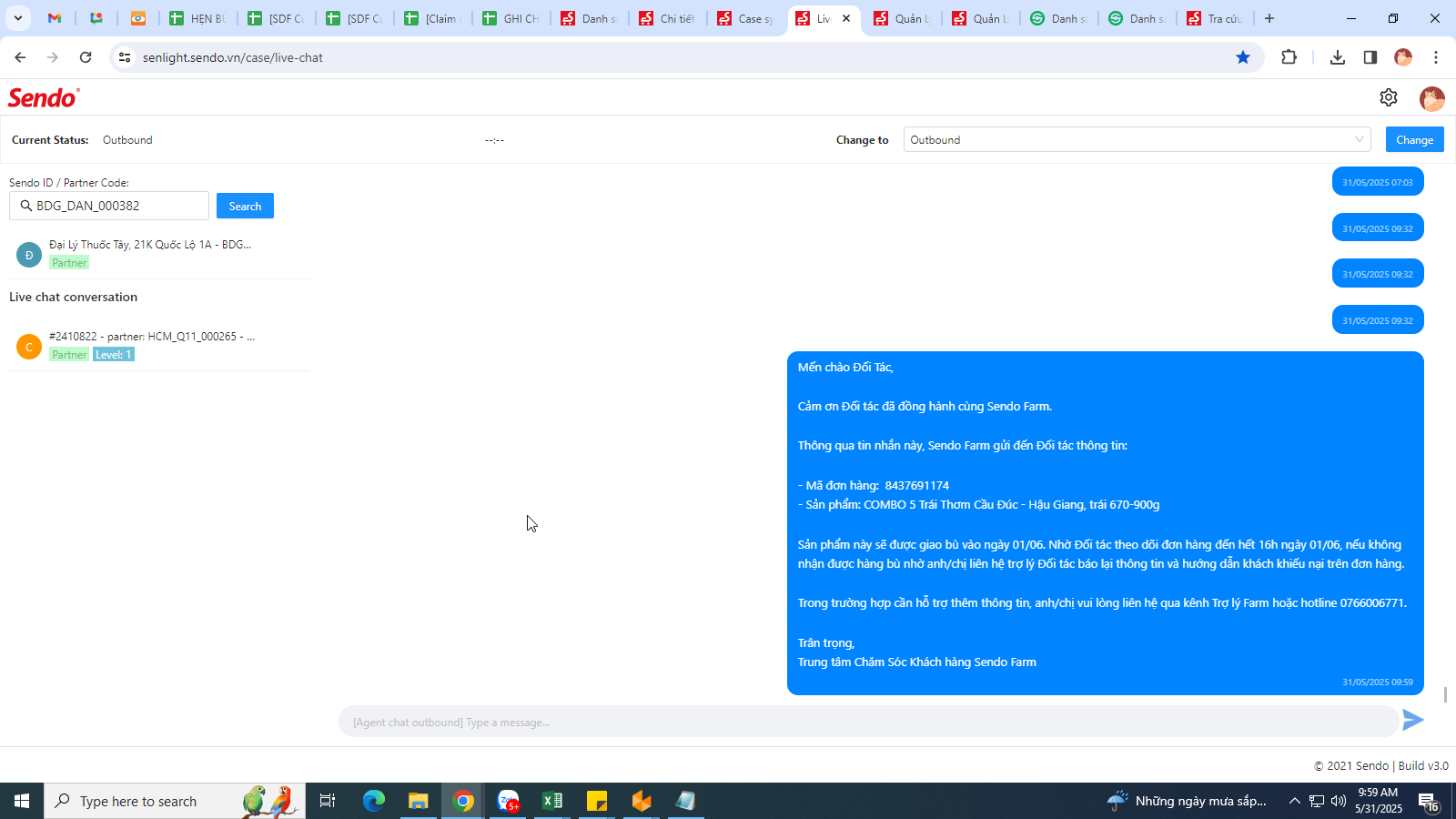Click the Level: 1 tag
Viewport: 1456px width, 819px height.
click(114, 355)
